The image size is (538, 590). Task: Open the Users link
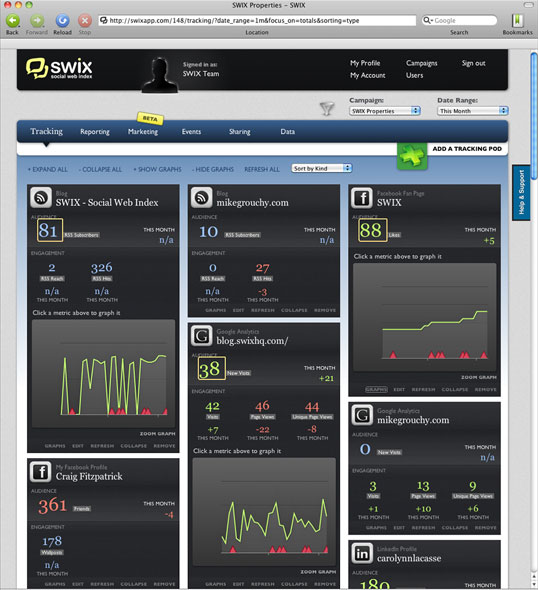tap(414, 75)
